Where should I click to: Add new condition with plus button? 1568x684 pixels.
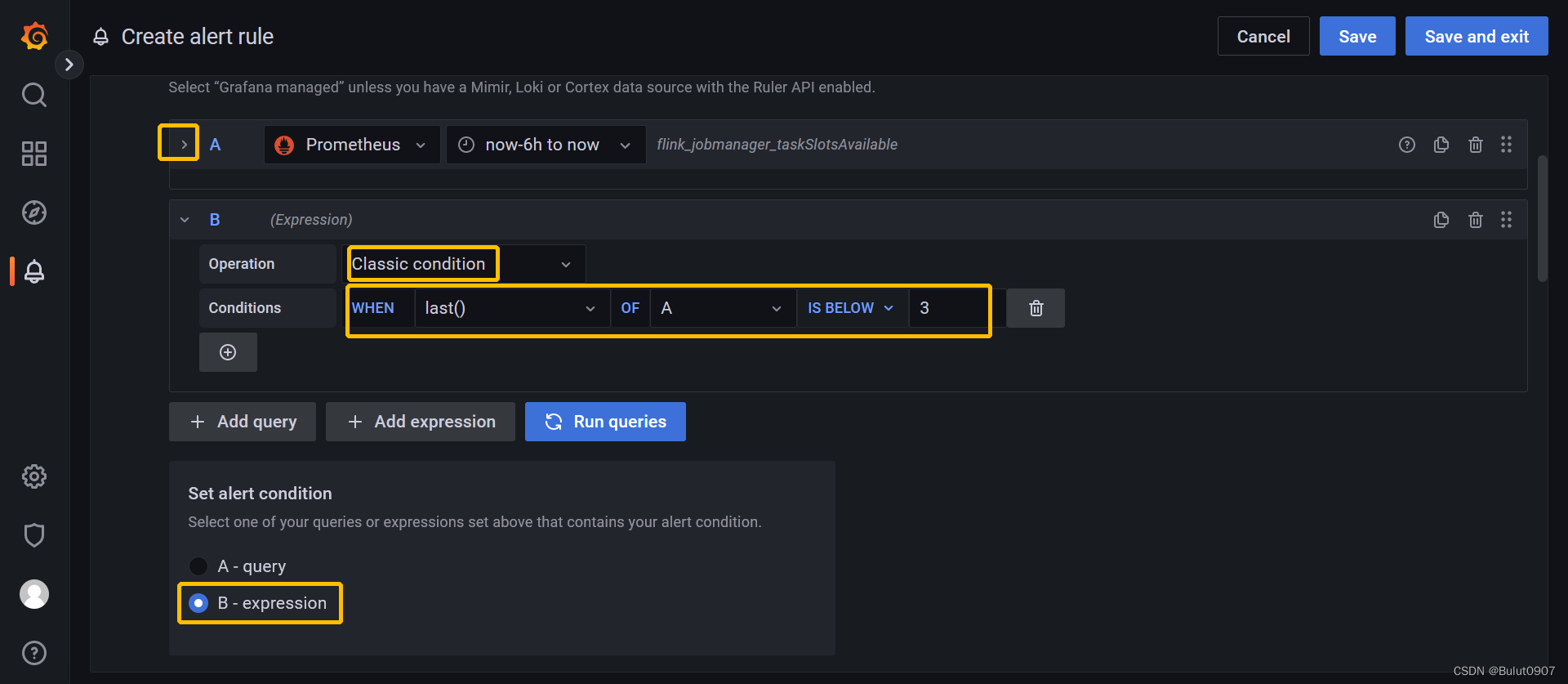pyautogui.click(x=228, y=352)
